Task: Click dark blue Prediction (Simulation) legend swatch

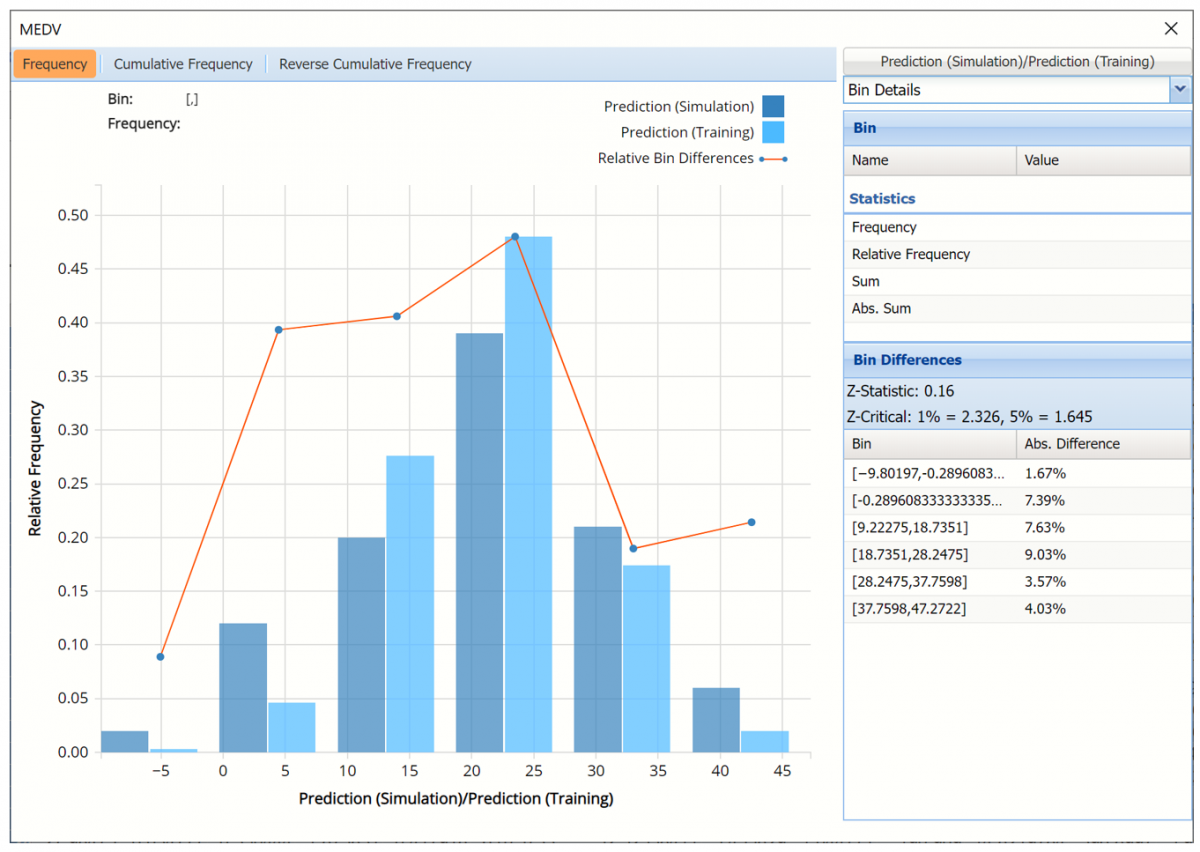Action: pos(772,107)
